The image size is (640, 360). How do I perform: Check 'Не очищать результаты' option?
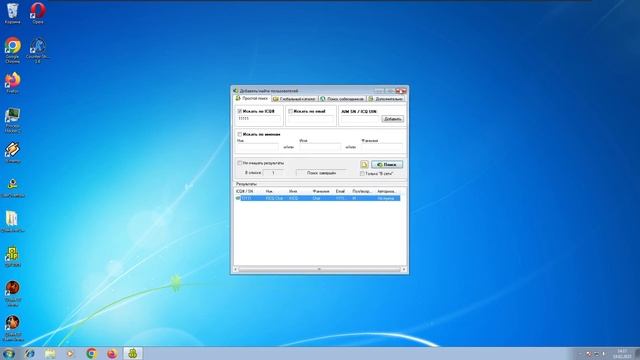tap(240, 163)
